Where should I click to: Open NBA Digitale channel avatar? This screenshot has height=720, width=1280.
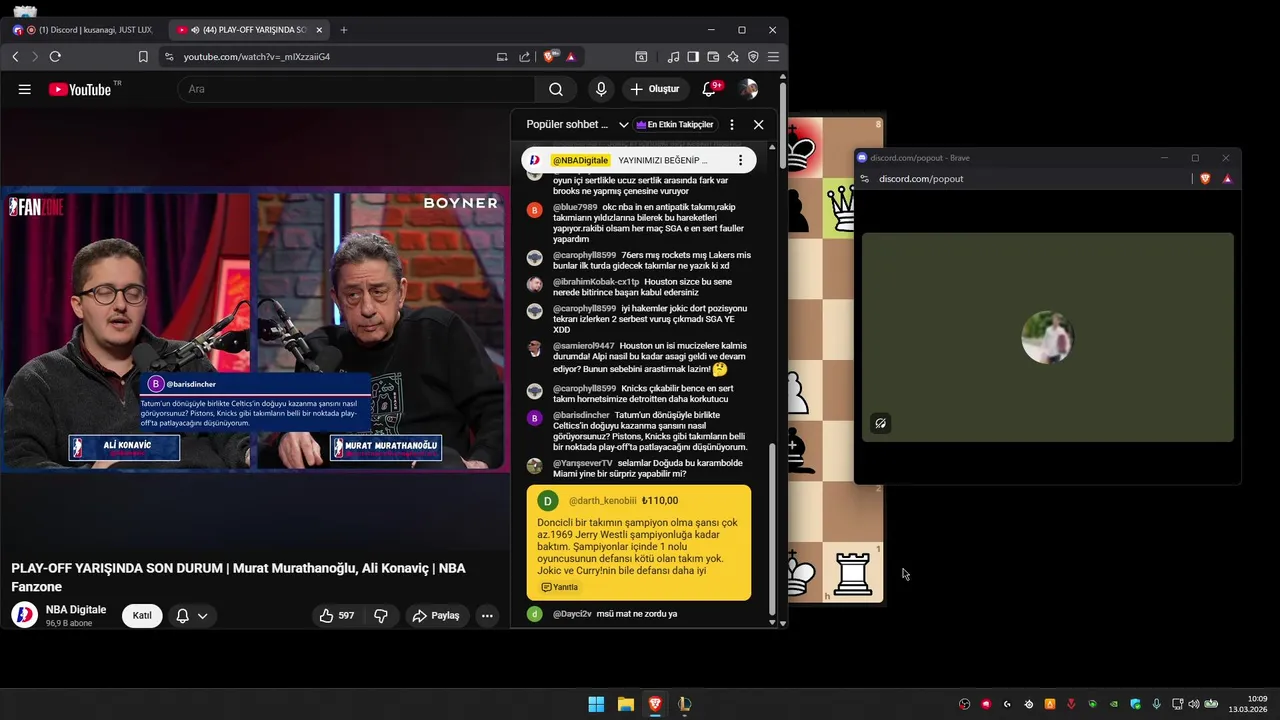[x=24, y=615]
